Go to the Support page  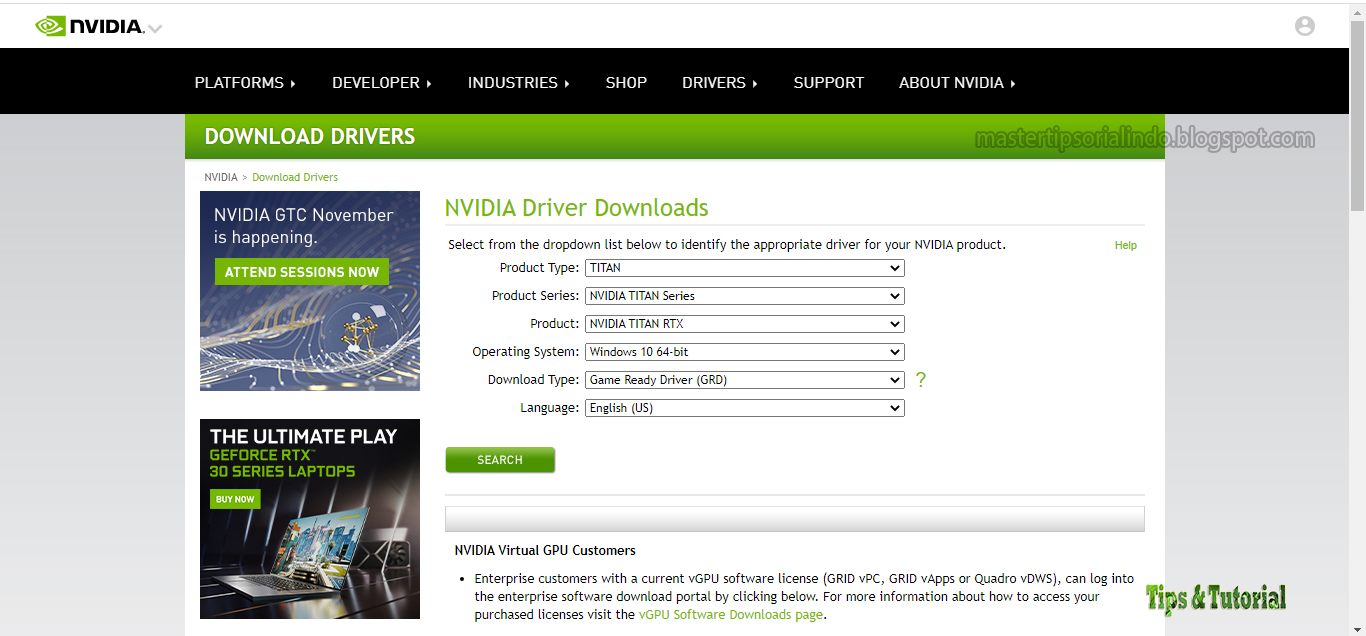point(829,83)
